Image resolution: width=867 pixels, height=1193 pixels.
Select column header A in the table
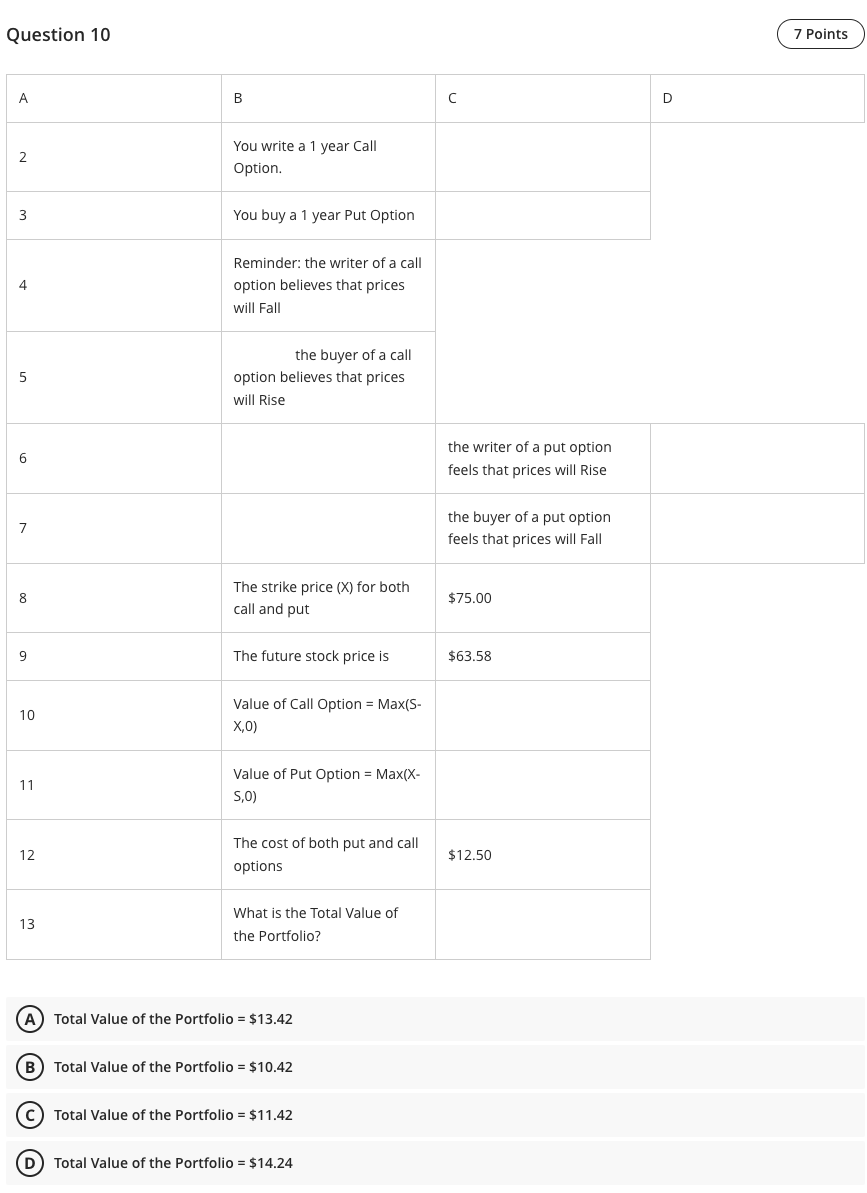[x=113, y=98]
